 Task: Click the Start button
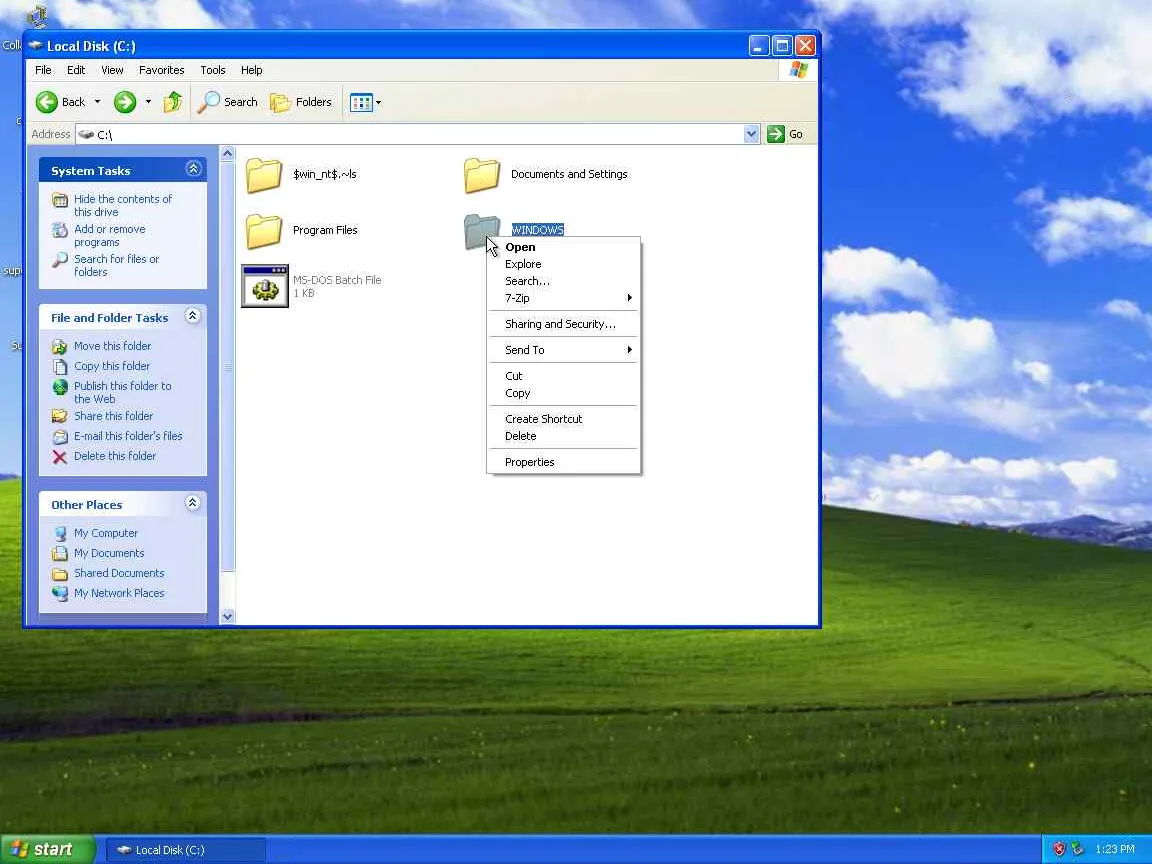[x=48, y=849]
